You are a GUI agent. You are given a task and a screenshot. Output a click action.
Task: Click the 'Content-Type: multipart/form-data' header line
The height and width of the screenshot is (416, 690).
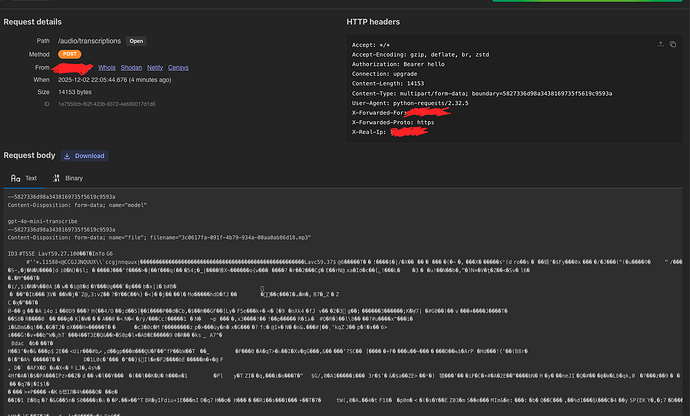pyautogui.click(x=482, y=93)
